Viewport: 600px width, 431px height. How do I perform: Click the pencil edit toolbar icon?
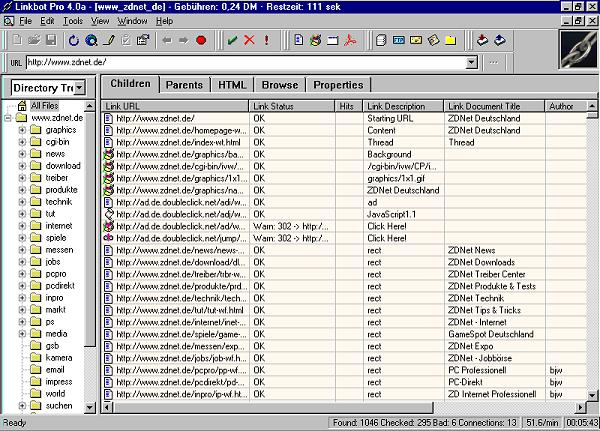[x=109, y=40]
